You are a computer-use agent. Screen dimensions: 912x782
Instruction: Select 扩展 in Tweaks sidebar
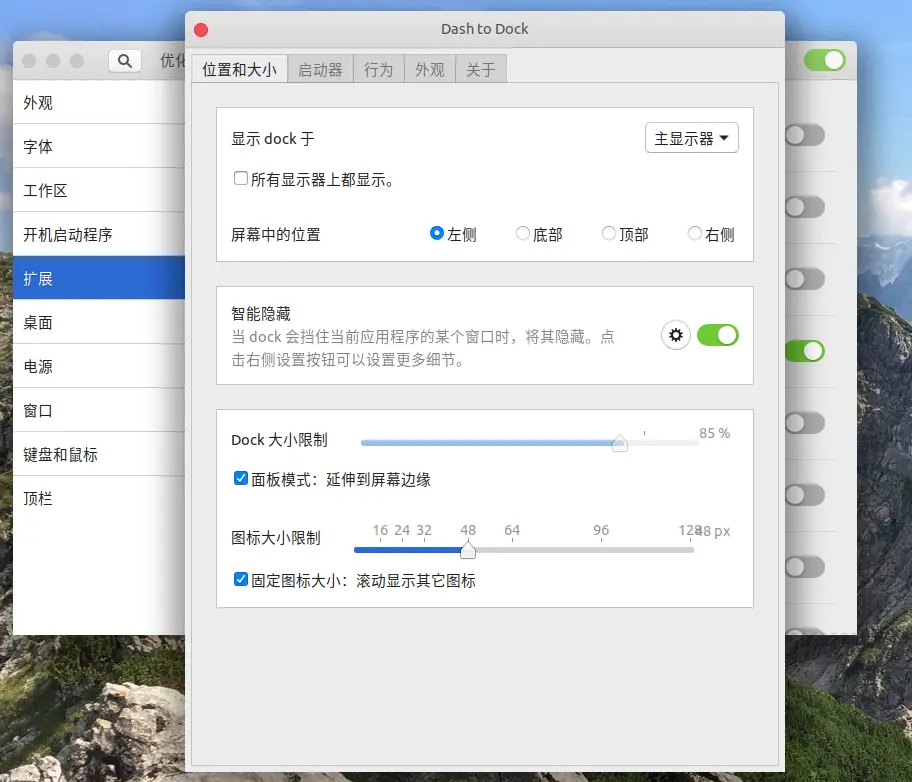99,278
